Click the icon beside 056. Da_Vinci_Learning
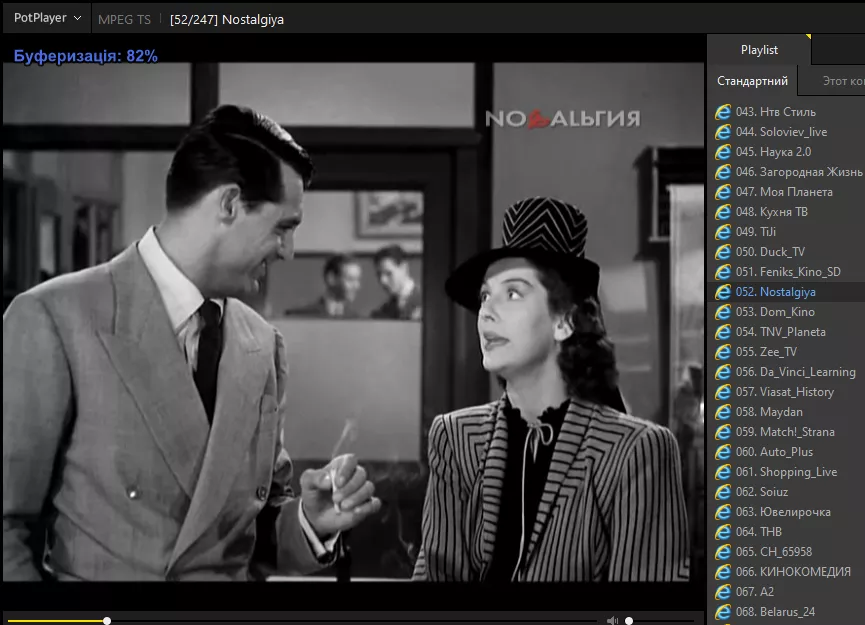The height and width of the screenshot is (625, 865). [x=723, y=372]
